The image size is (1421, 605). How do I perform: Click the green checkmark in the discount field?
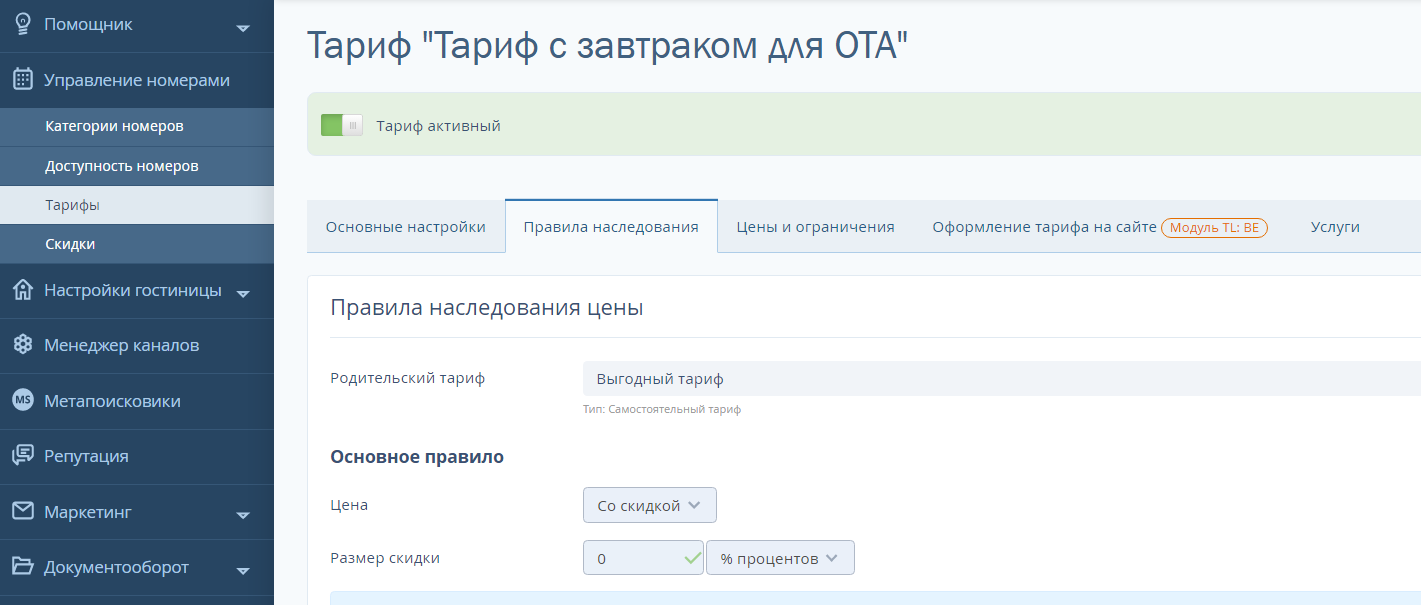pyautogui.click(x=692, y=559)
